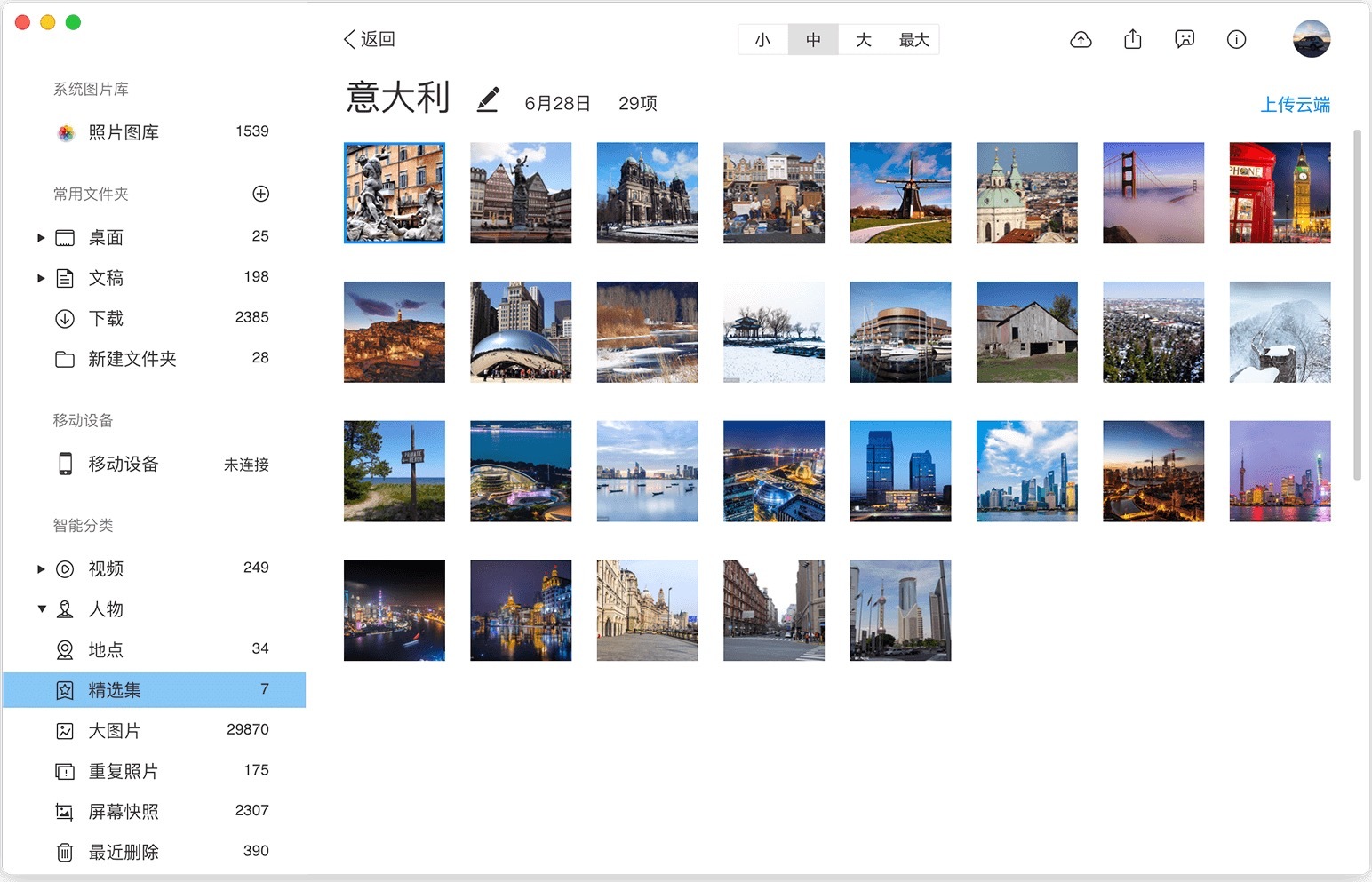This screenshot has width=1372, height=882.
Task: Open 照片图库 in the sidebar
Action: point(123,132)
